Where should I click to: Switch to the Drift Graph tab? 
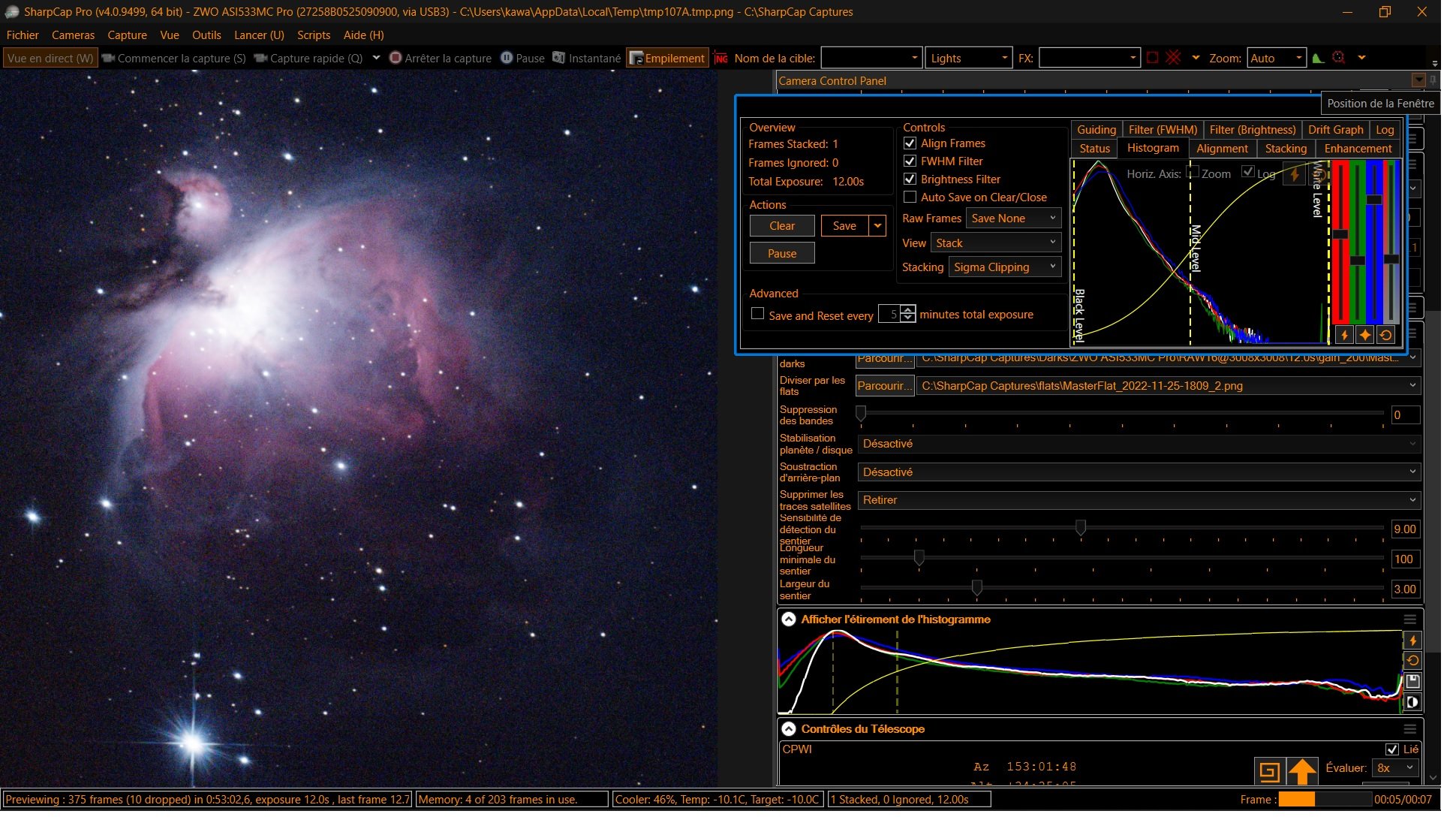(x=1335, y=129)
